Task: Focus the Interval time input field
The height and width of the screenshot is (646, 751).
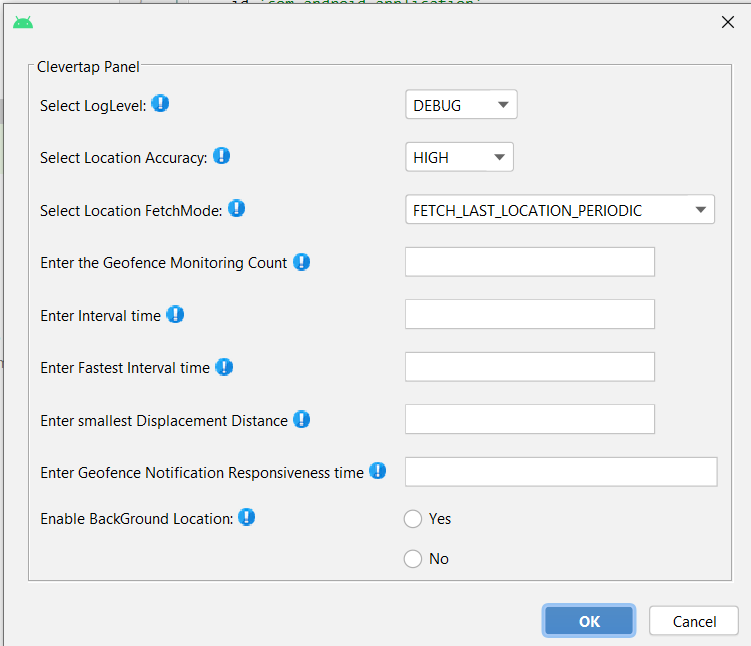Action: pos(530,314)
